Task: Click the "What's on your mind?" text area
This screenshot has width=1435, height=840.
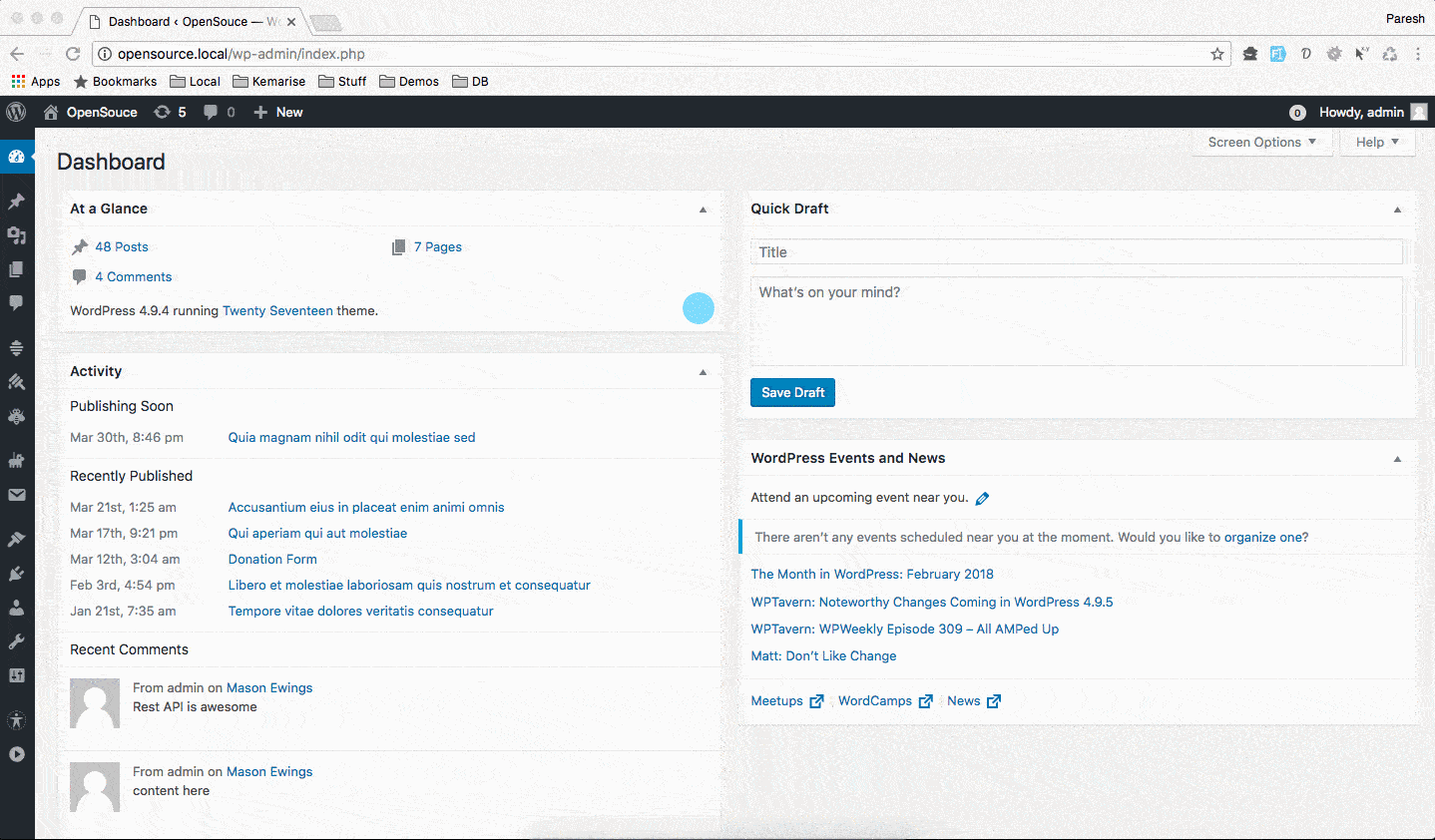Action: tap(1077, 321)
